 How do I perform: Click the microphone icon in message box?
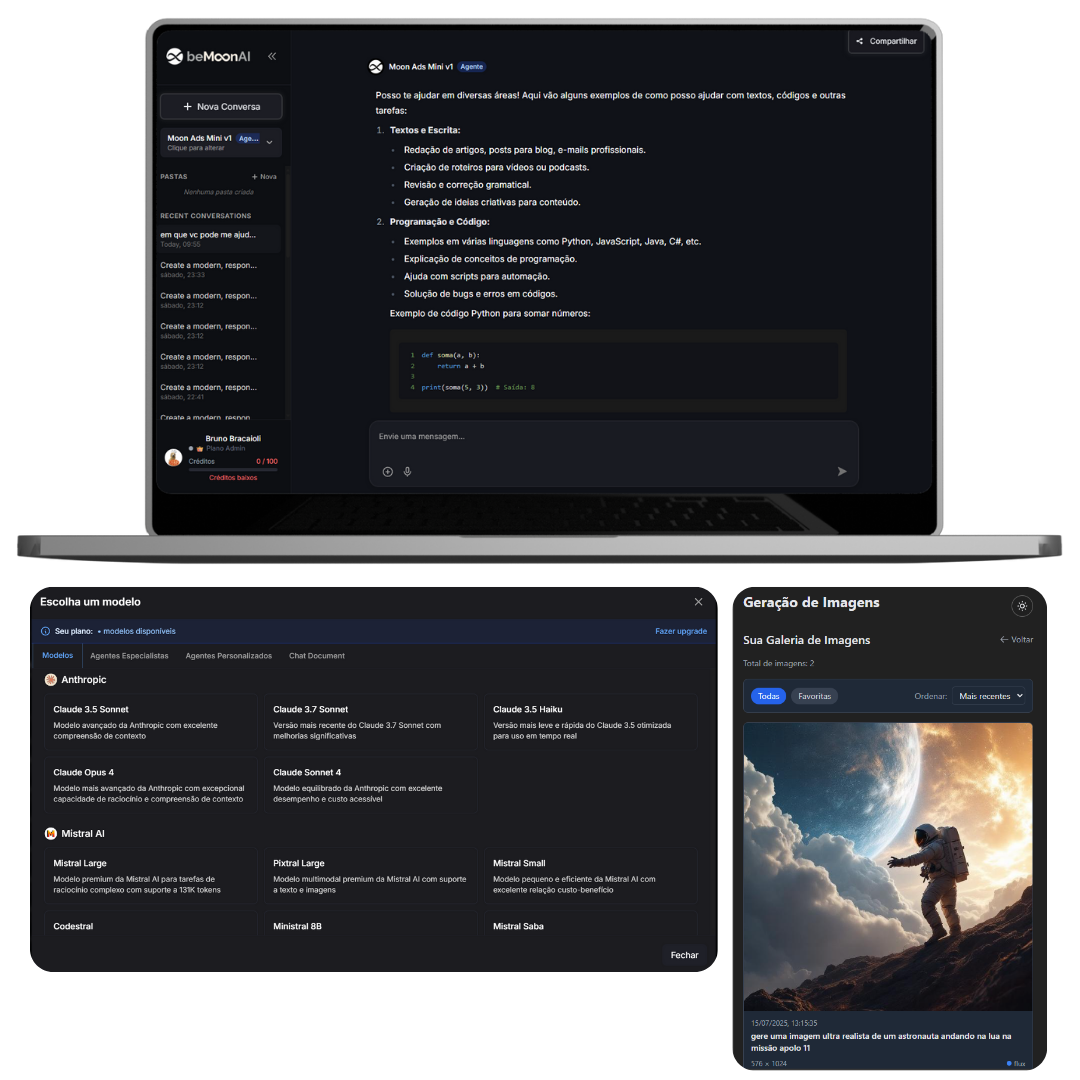(407, 472)
